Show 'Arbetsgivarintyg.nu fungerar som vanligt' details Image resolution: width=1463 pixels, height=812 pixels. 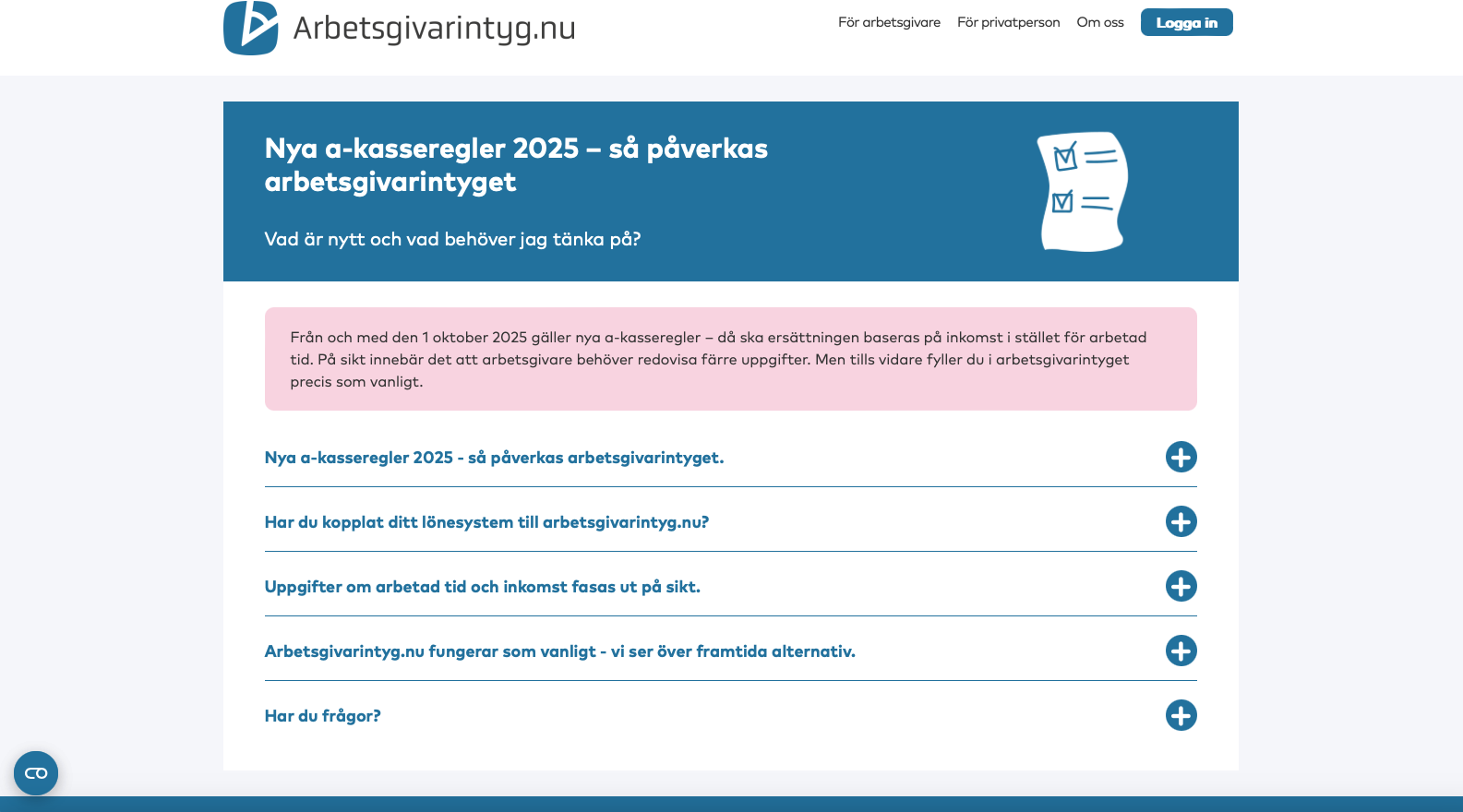pos(559,651)
